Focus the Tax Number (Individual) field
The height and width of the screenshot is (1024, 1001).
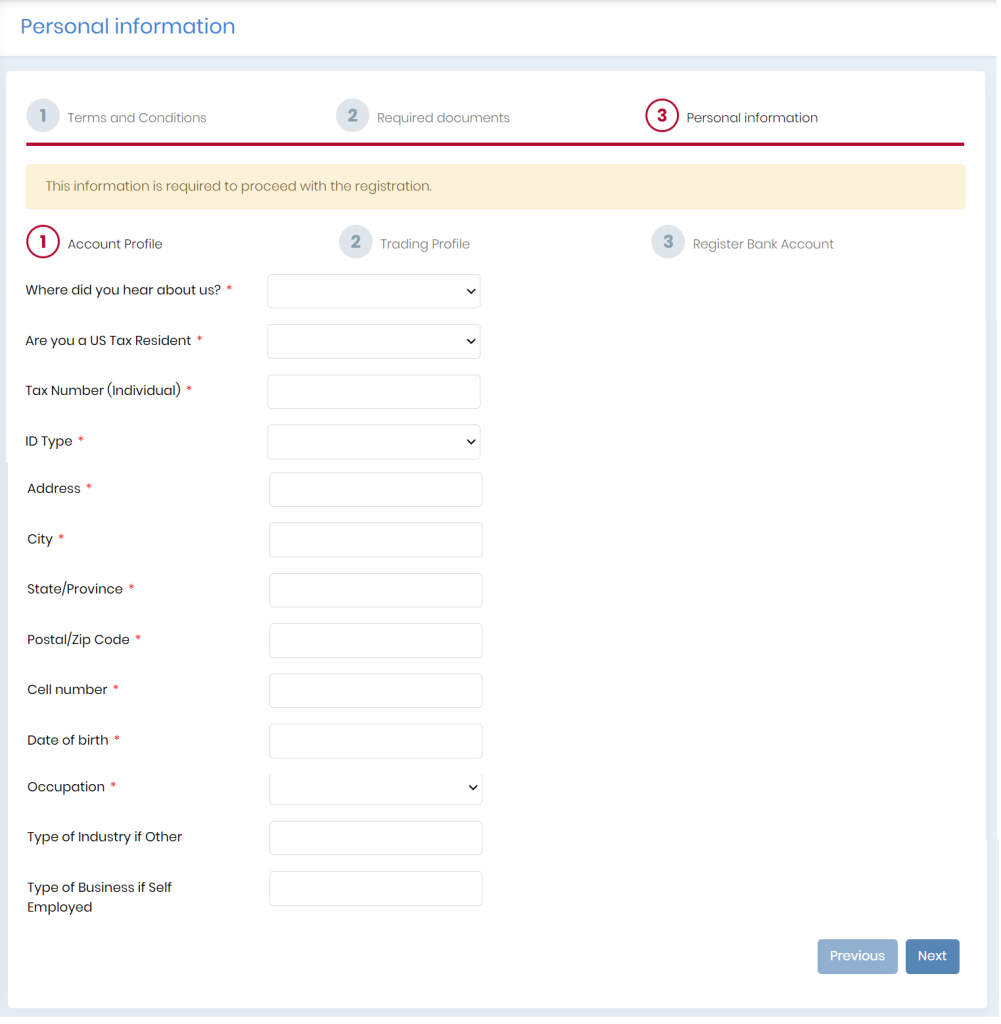pyautogui.click(x=373, y=392)
